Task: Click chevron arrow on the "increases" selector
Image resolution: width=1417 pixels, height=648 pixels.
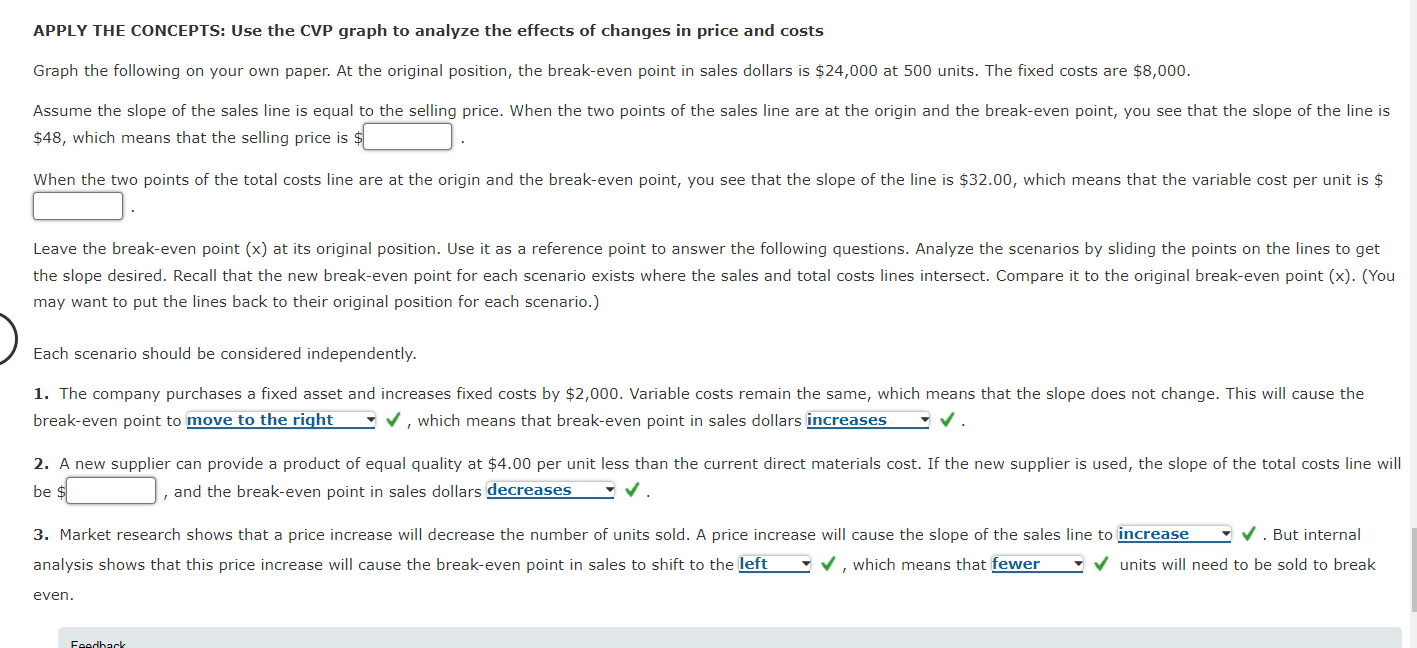Action: [x=923, y=419]
